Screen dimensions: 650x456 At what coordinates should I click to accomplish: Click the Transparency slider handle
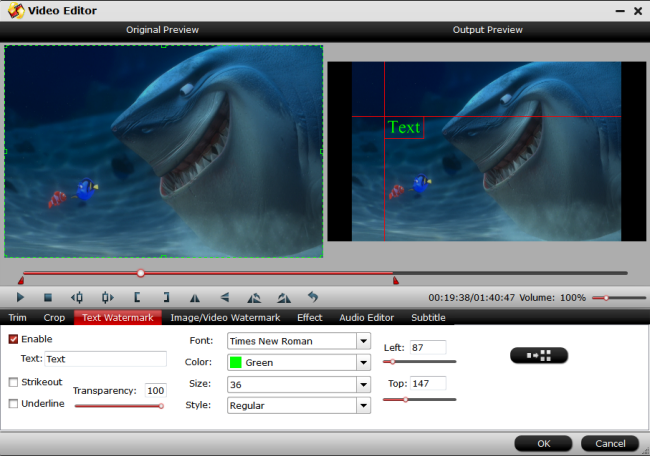(x=161, y=406)
